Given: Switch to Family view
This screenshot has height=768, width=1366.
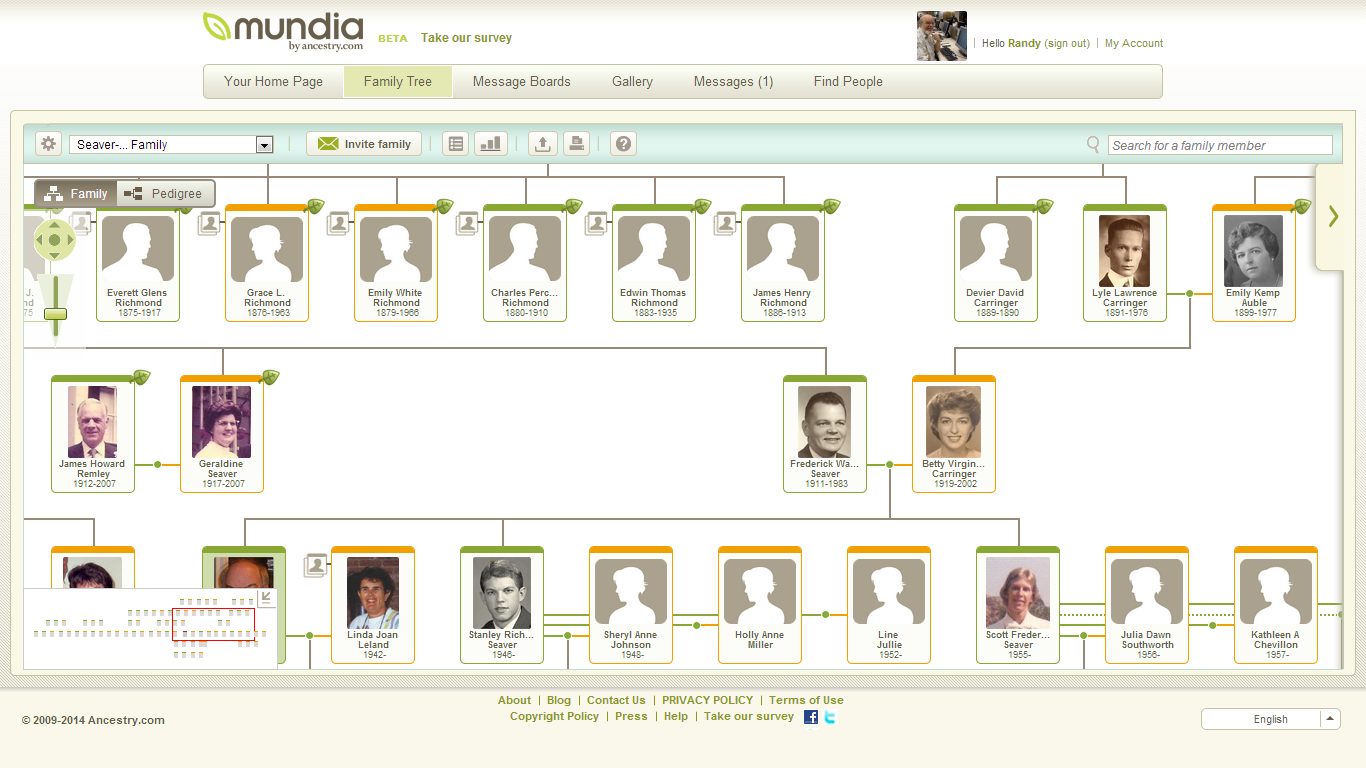Looking at the screenshot, I should (x=75, y=193).
